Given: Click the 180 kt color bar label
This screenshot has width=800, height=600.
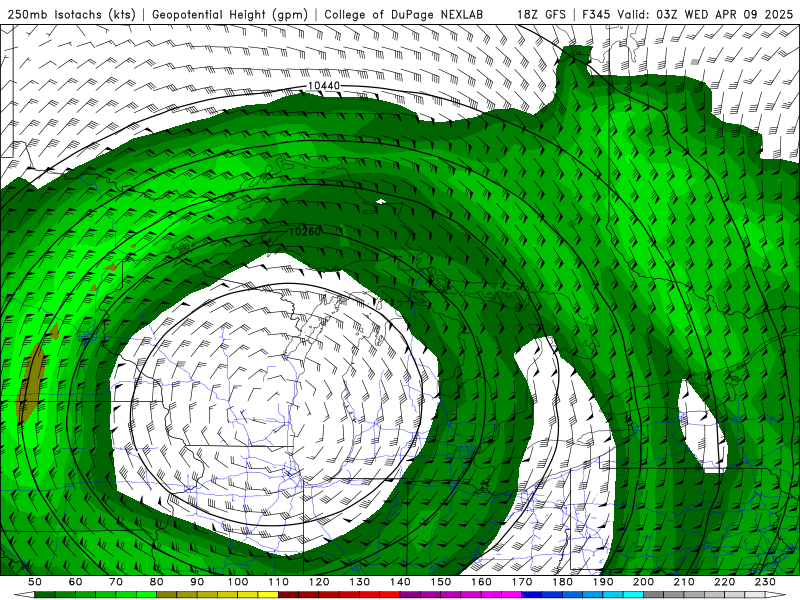Looking at the screenshot, I should (562, 582).
